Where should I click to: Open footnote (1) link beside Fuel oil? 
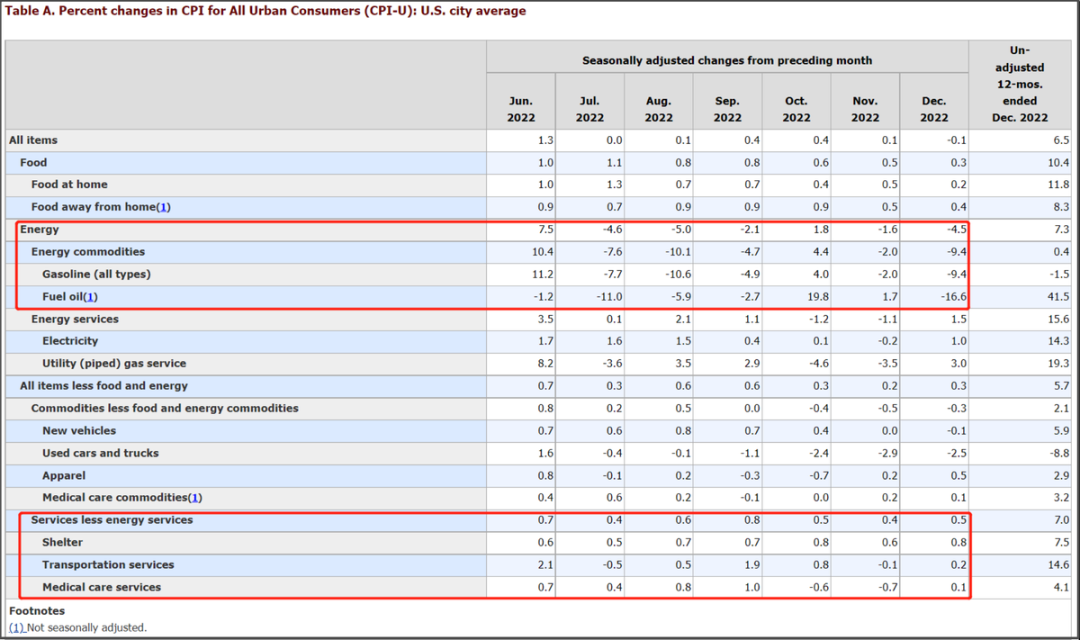point(90,297)
